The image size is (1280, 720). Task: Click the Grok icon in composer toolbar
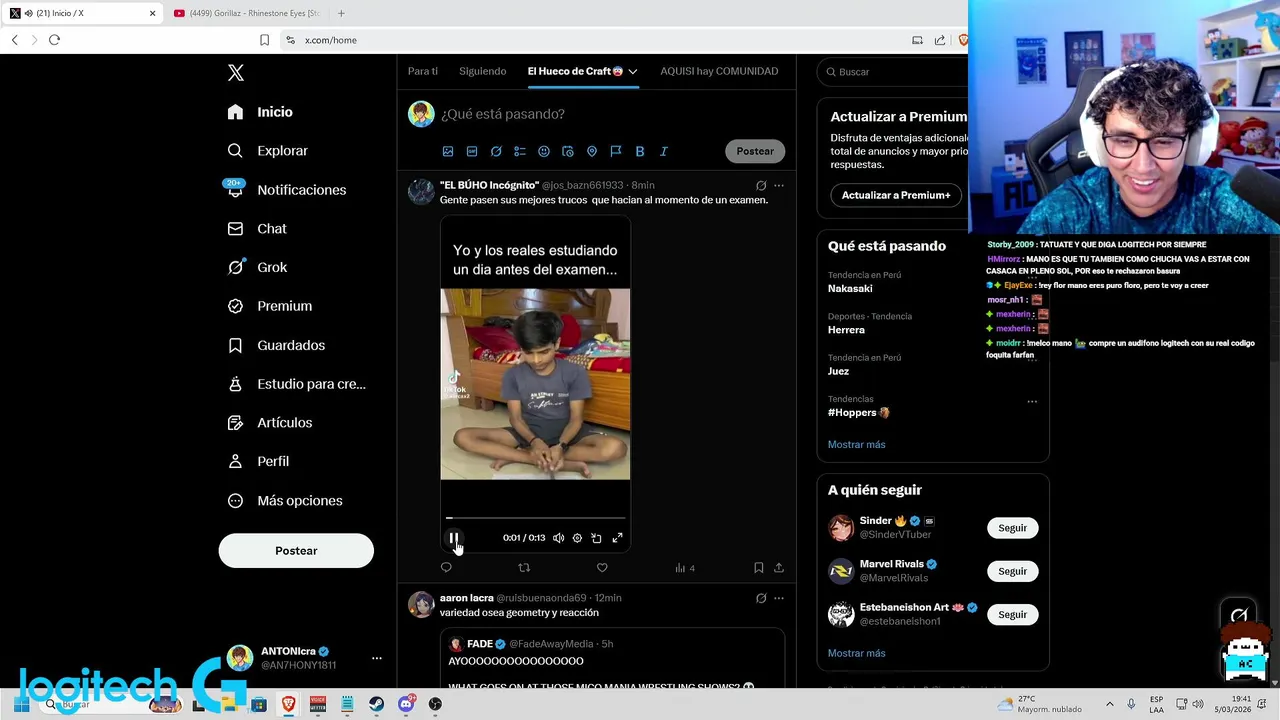tap(496, 151)
